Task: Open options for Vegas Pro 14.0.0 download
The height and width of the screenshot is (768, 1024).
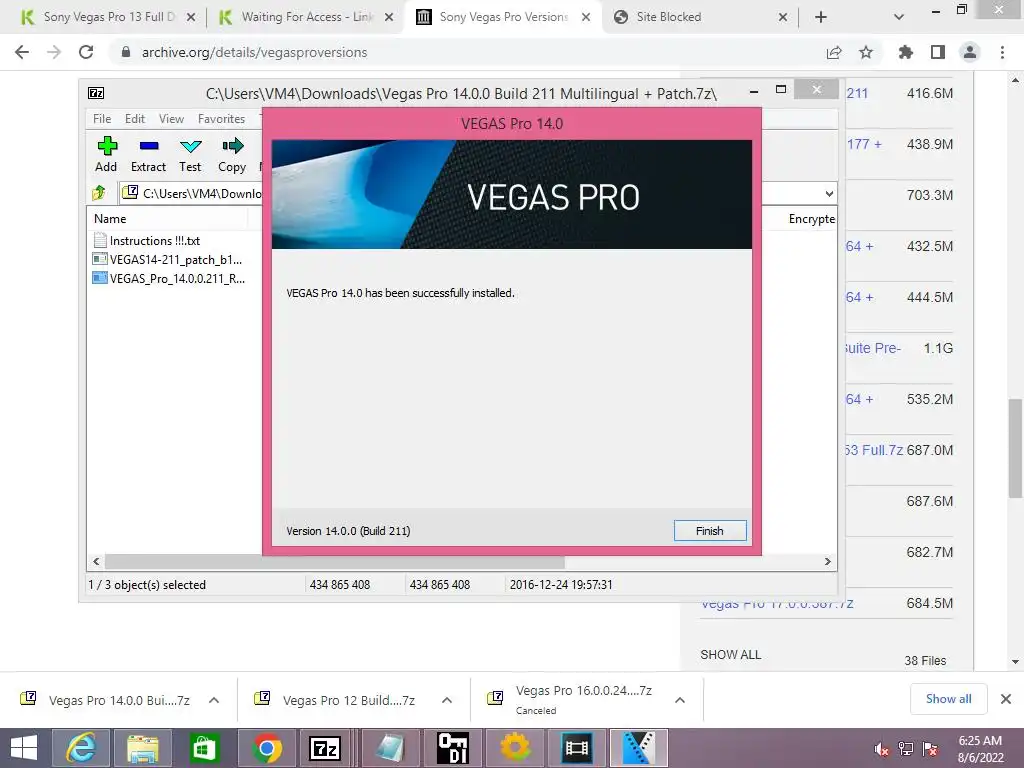Action: (x=214, y=700)
